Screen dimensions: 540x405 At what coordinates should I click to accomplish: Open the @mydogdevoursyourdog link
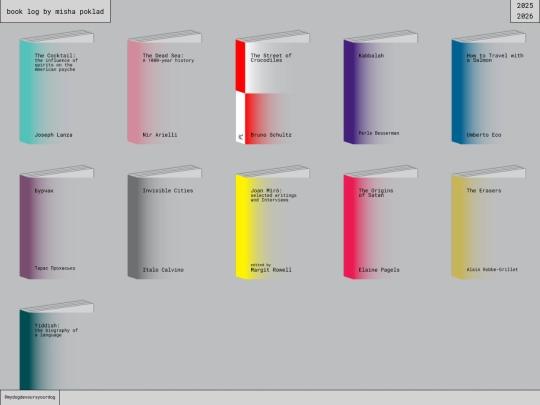coord(30,397)
